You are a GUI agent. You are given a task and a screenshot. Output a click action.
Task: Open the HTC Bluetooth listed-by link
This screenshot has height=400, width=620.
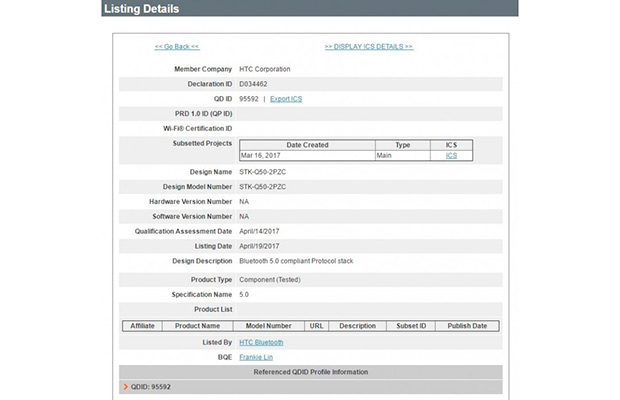click(261, 342)
